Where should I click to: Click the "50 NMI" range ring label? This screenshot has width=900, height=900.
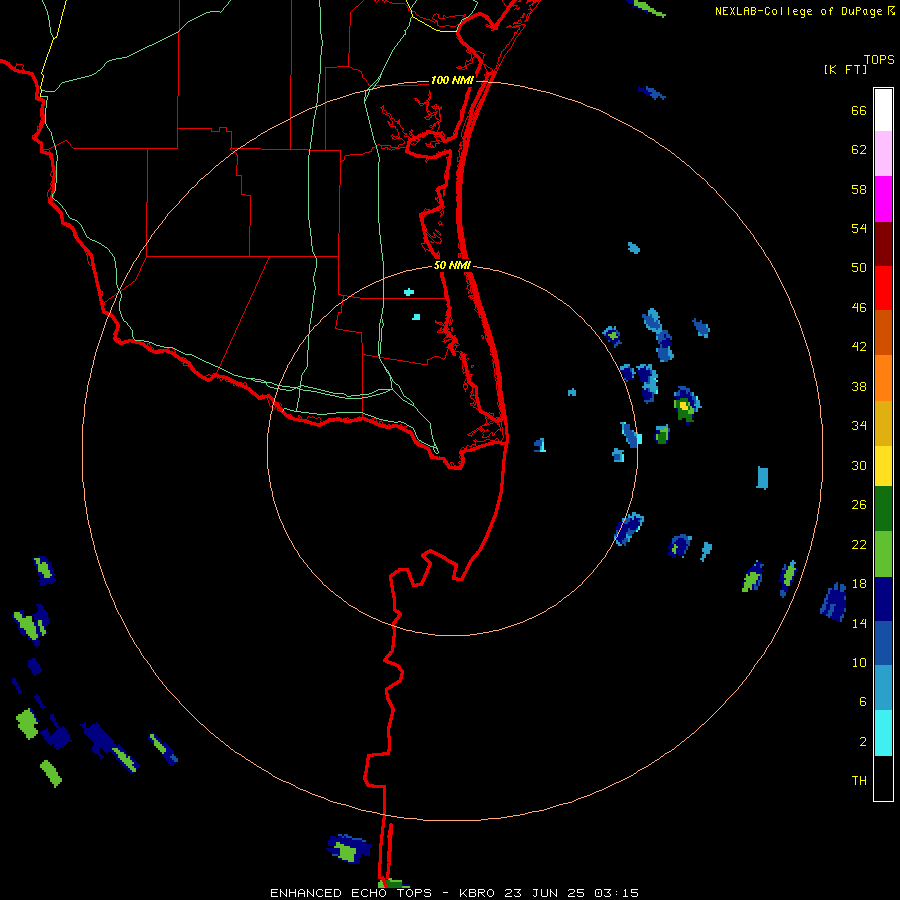(452, 265)
